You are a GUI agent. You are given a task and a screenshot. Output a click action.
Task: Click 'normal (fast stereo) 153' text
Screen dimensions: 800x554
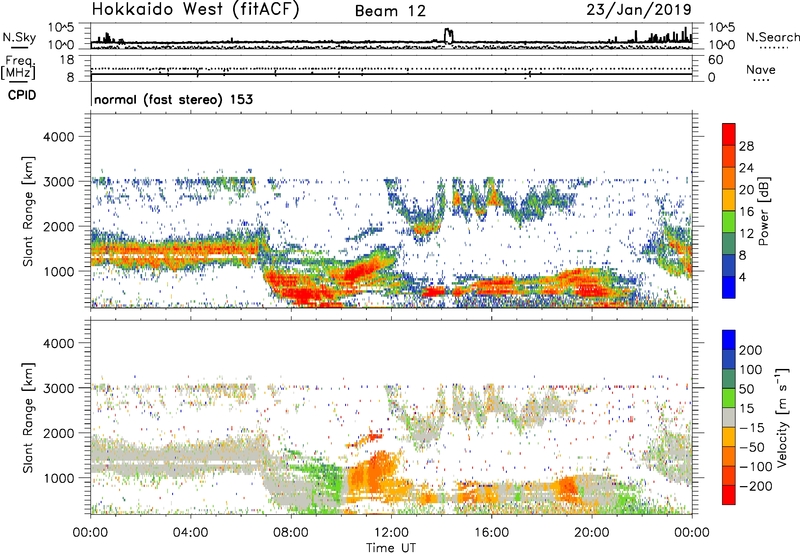(x=173, y=99)
